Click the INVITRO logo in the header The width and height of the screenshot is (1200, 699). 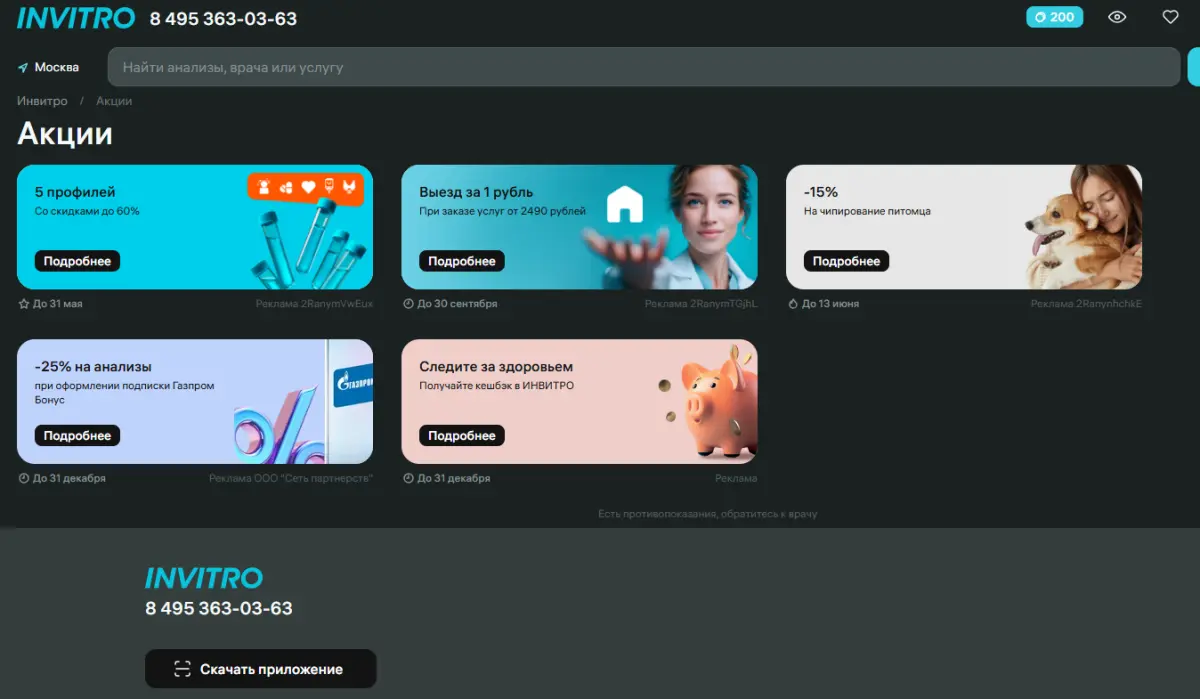click(x=76, y=17)
